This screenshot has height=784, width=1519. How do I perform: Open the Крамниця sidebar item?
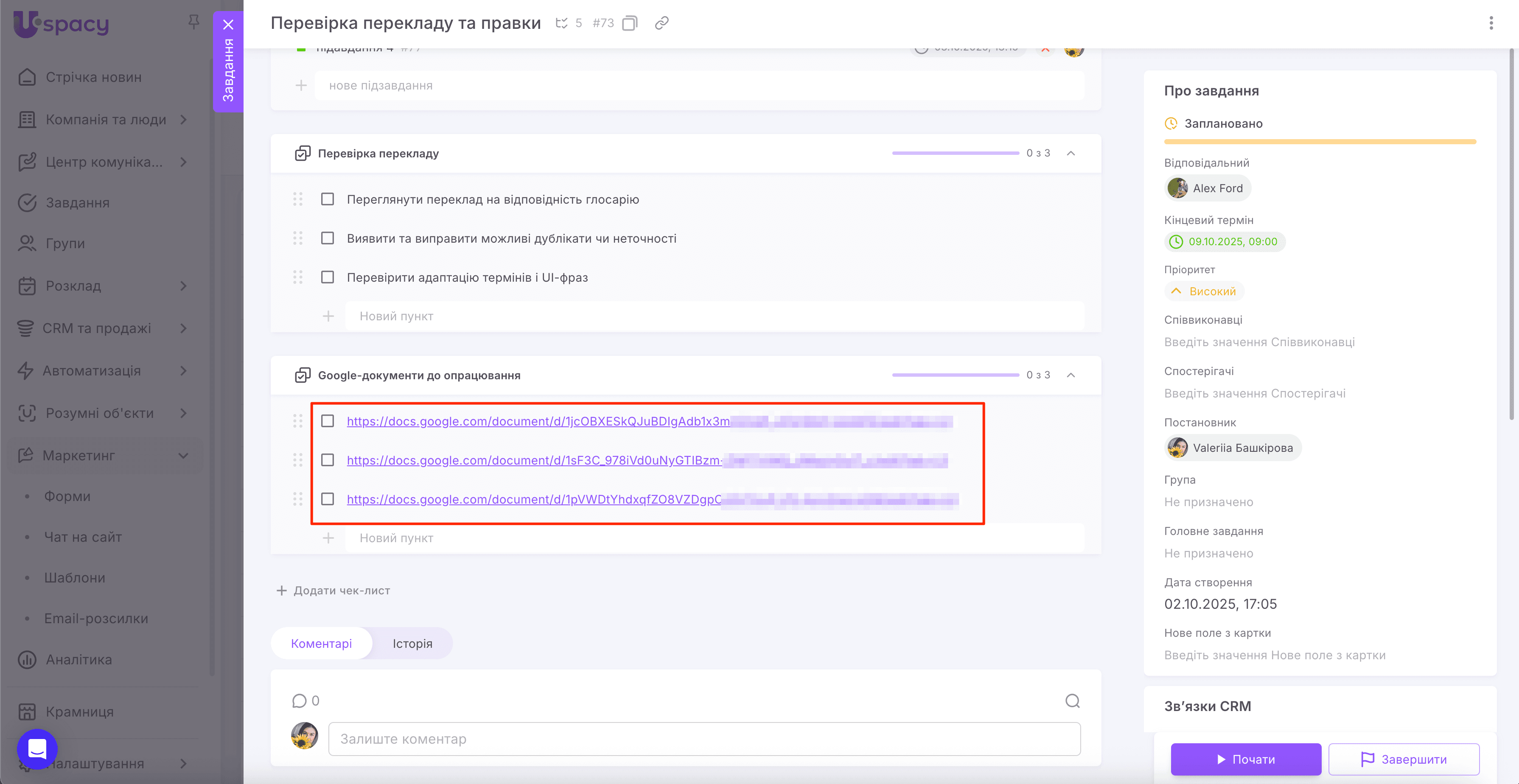[78, 711]
